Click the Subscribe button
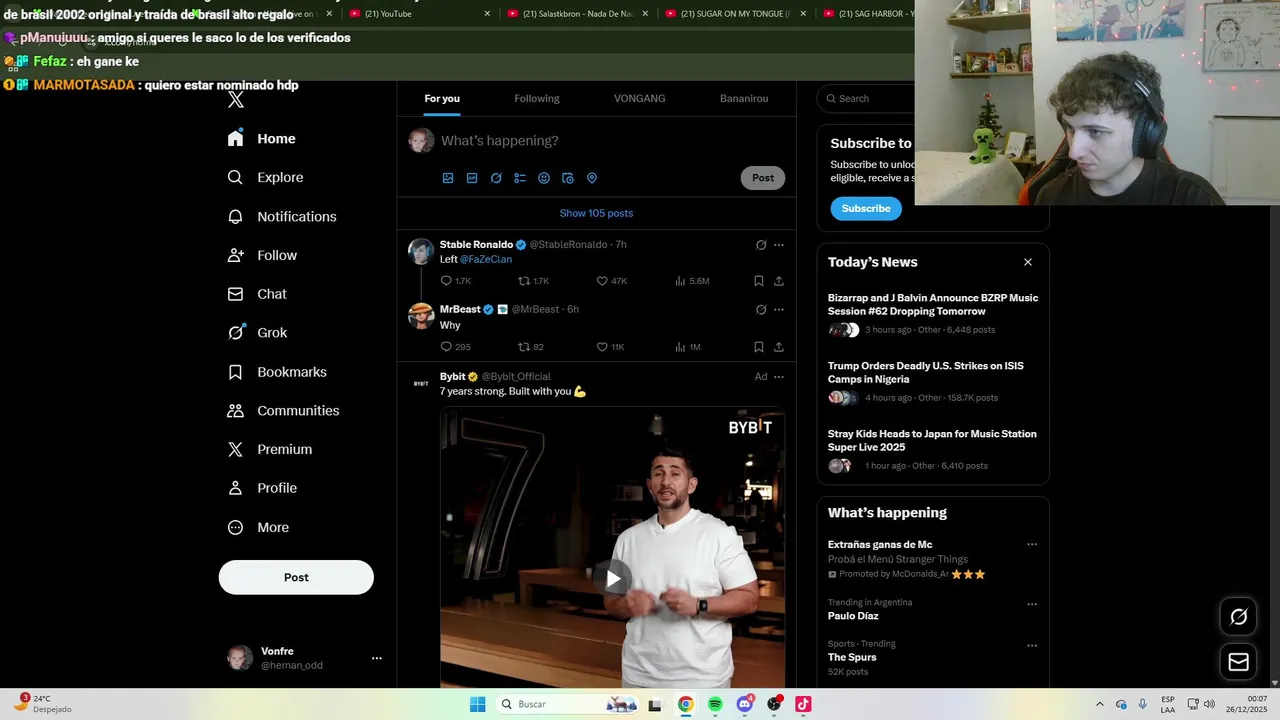1280x720 pixels. (x=866, y=209)
